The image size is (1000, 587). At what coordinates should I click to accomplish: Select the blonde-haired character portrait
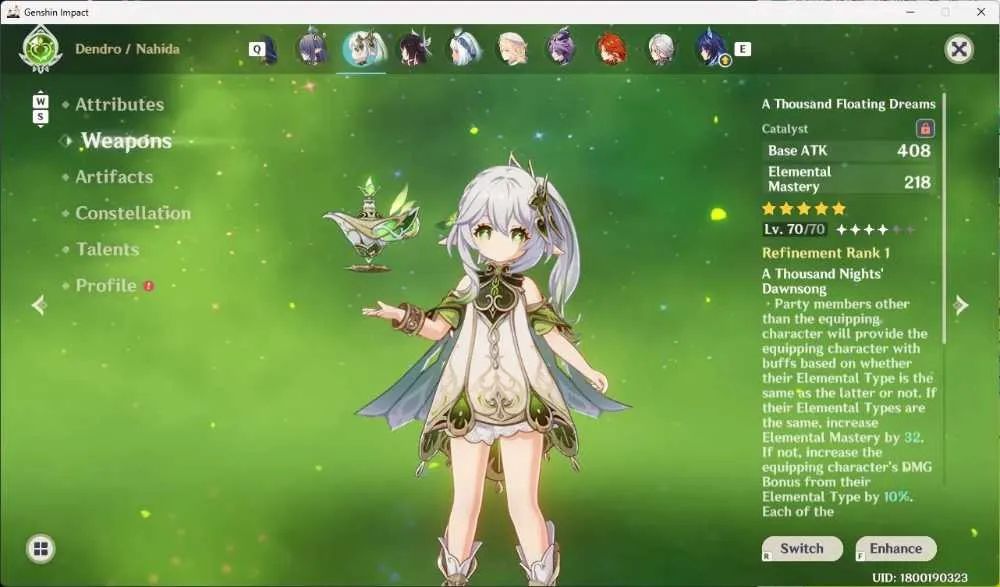tap(512, 49)
